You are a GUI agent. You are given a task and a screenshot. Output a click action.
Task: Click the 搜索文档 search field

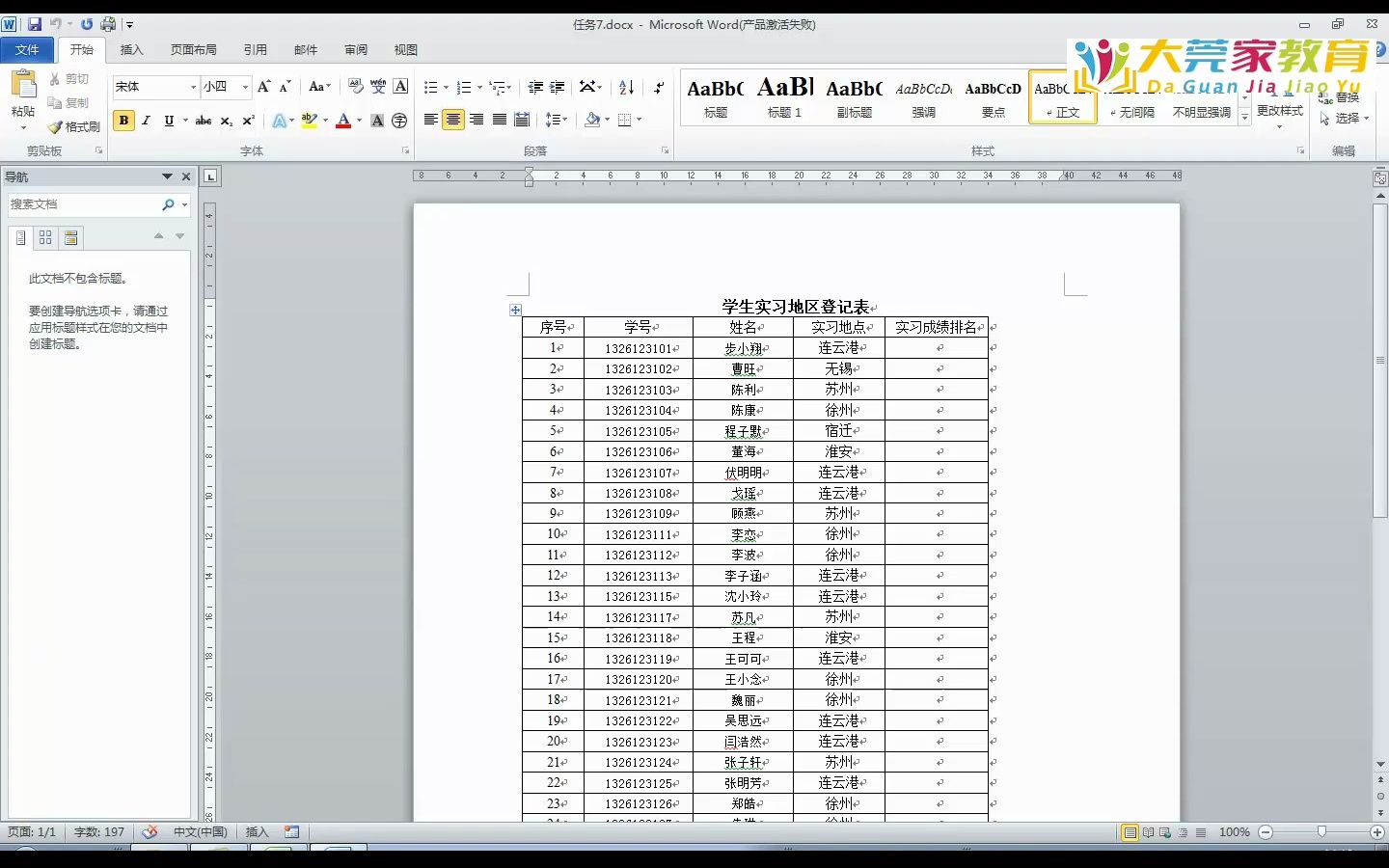tap(84, 204)
